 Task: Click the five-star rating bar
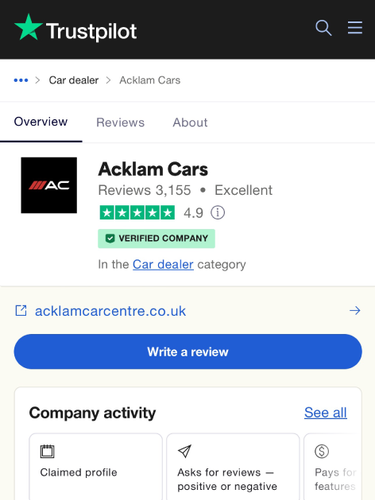coord(137,213)
